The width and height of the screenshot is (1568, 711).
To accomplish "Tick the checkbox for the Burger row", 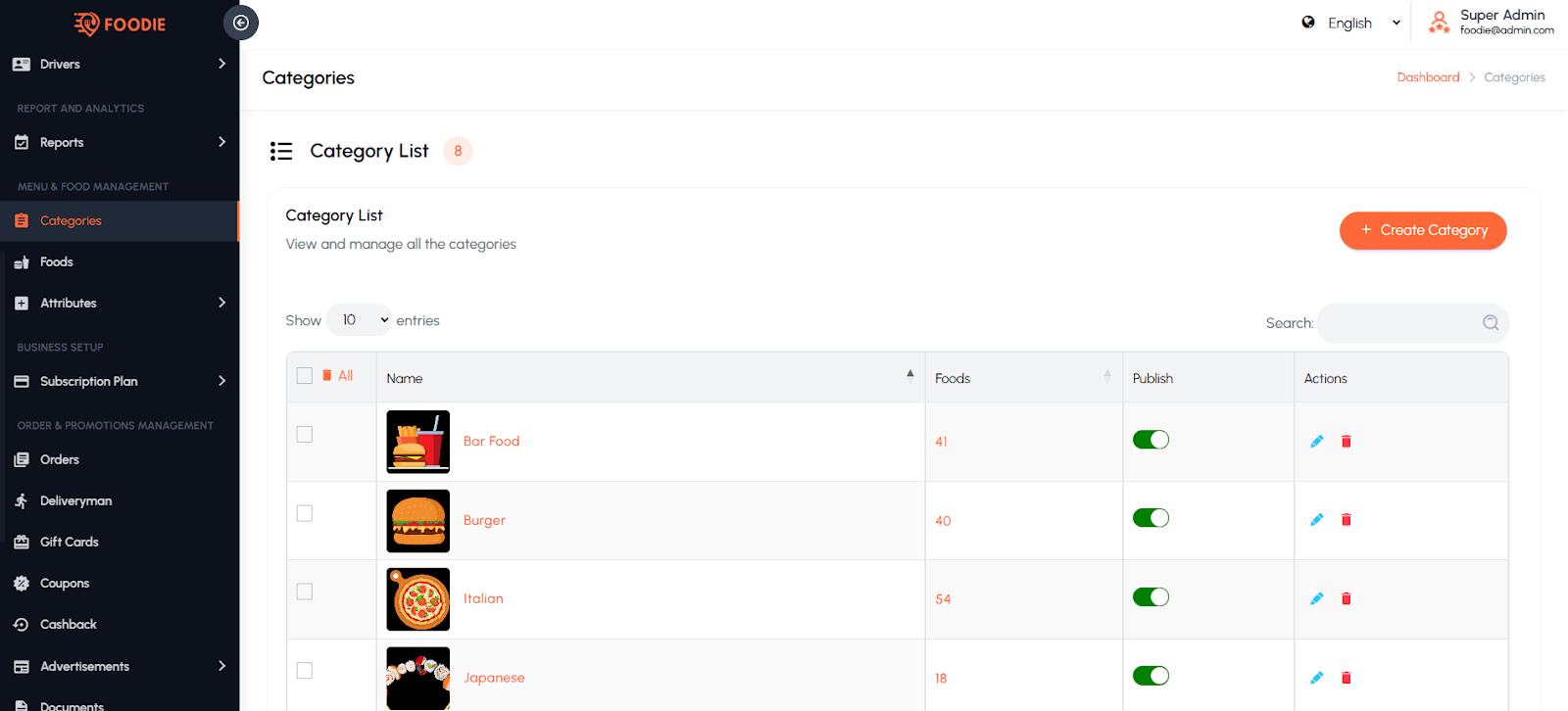I will [305, 513].
